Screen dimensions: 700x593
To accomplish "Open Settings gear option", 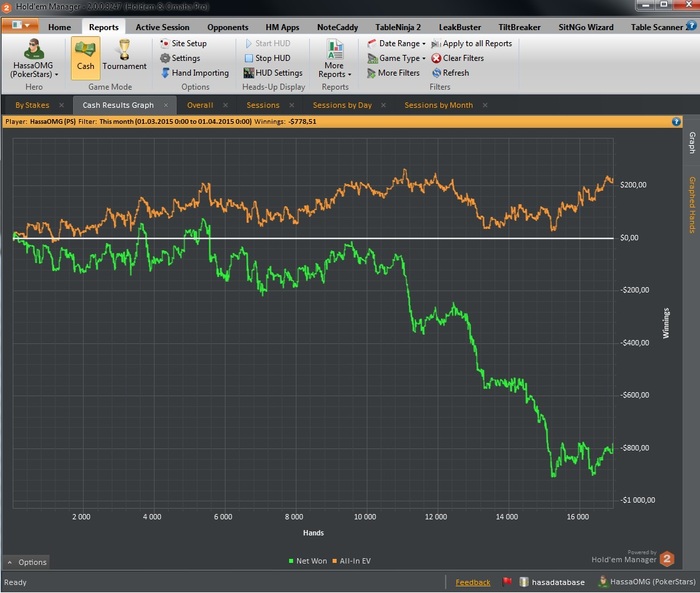I will [180, 58].
